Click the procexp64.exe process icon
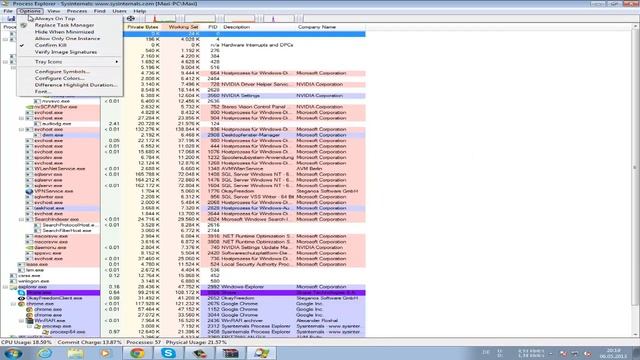This screenshot has width=640, height=360. coord(45,332)
